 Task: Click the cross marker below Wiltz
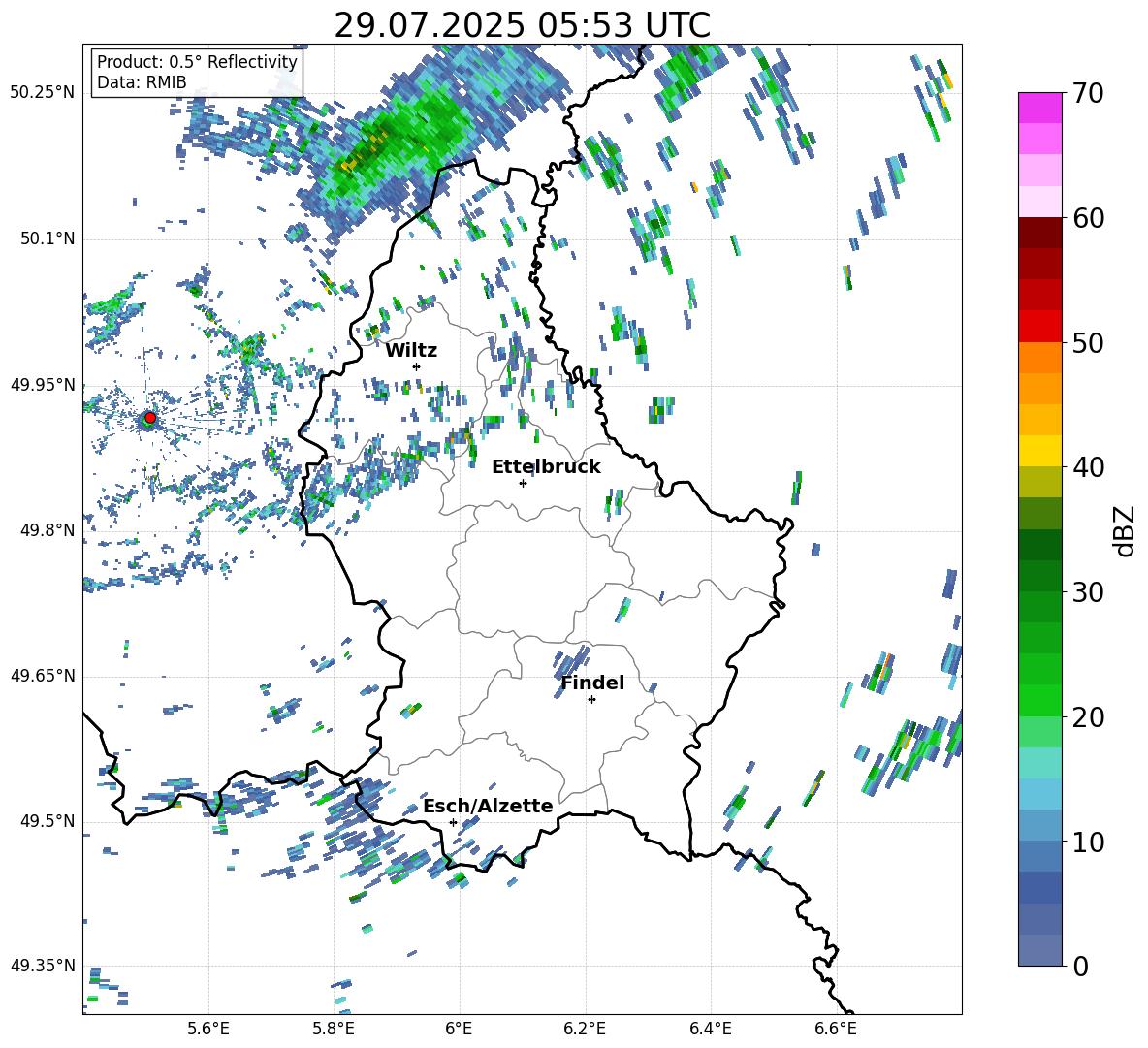tap(417, 366)
